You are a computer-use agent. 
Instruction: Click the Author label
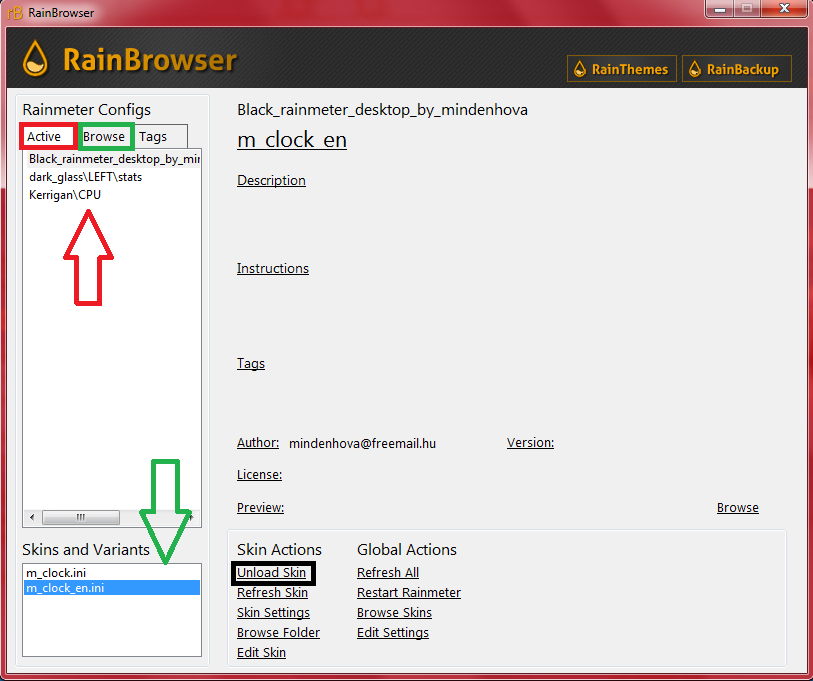[x=258, y=443]
